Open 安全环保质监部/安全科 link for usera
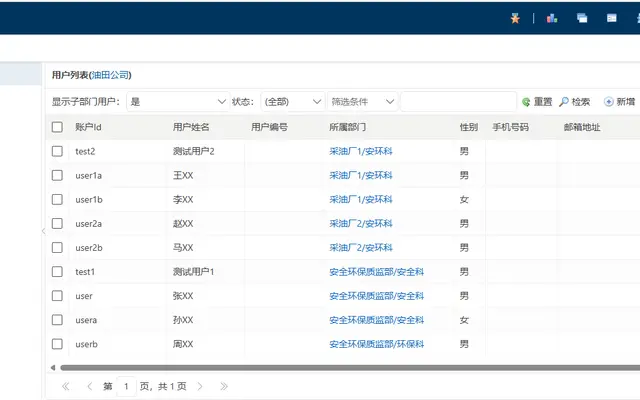Screen dimensions: 640x400 377,320
